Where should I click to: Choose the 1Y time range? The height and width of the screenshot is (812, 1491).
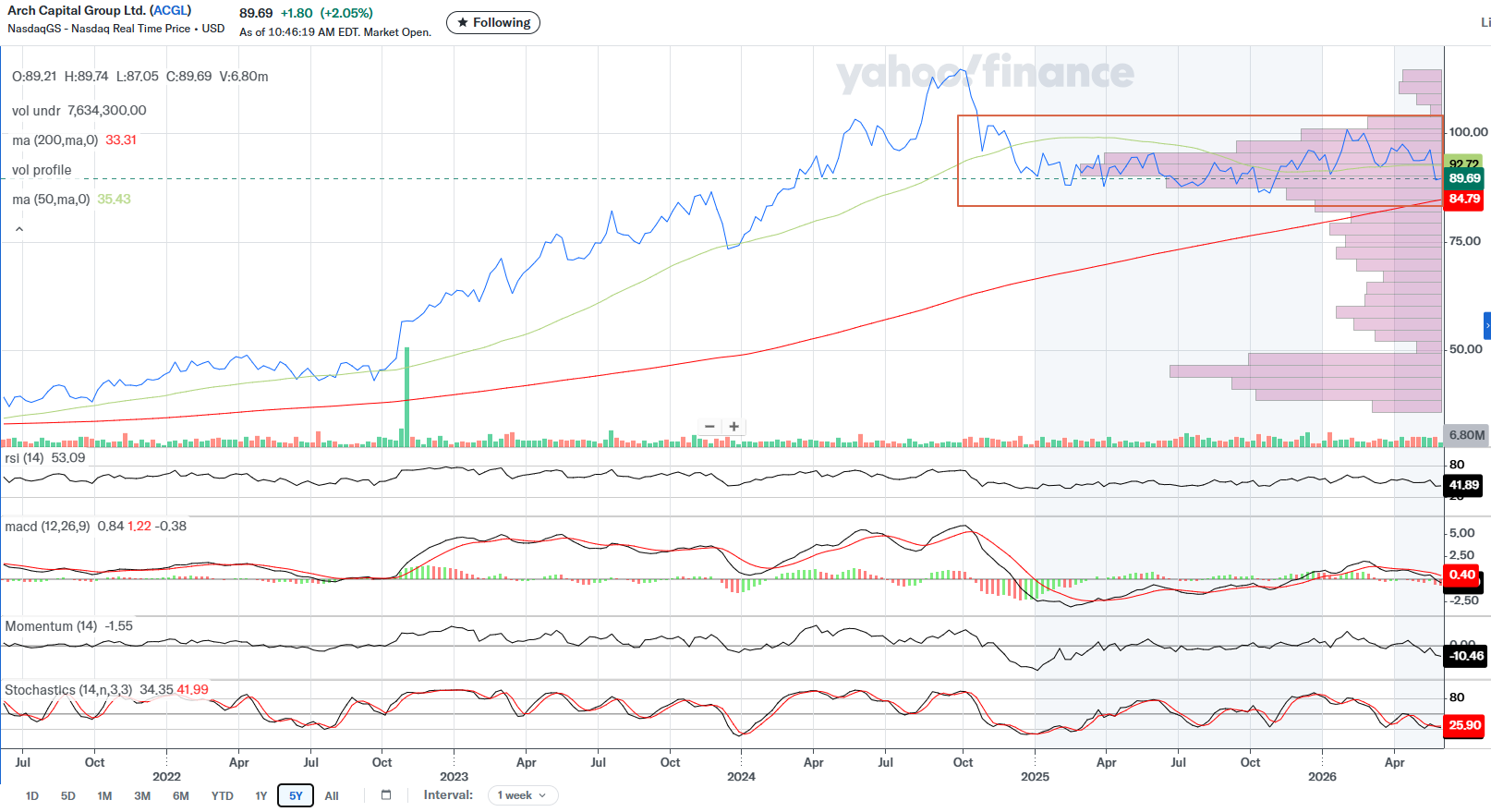coord(261,795)
